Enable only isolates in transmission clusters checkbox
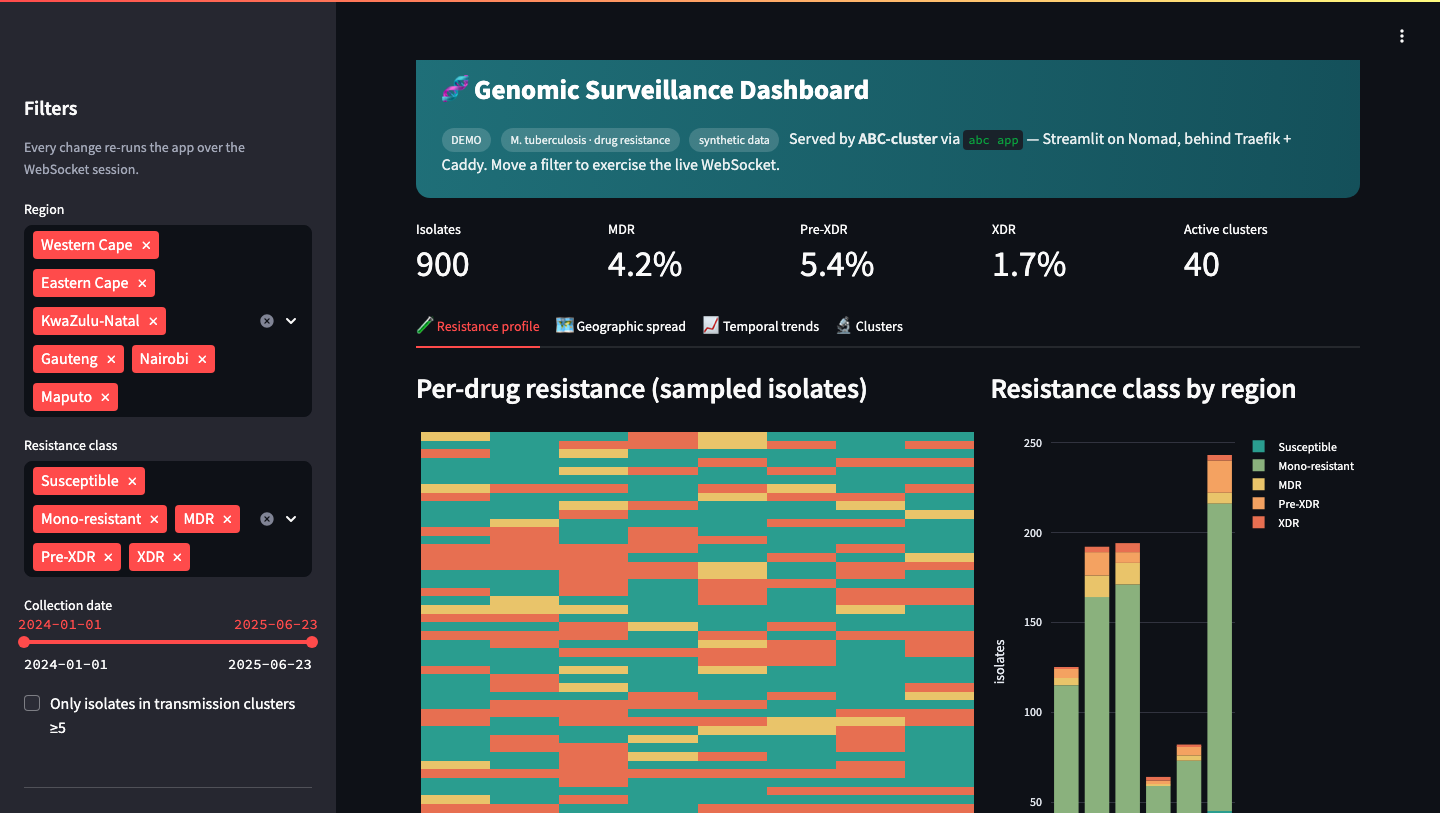The image size is (1440, 813). coord(33,703)
